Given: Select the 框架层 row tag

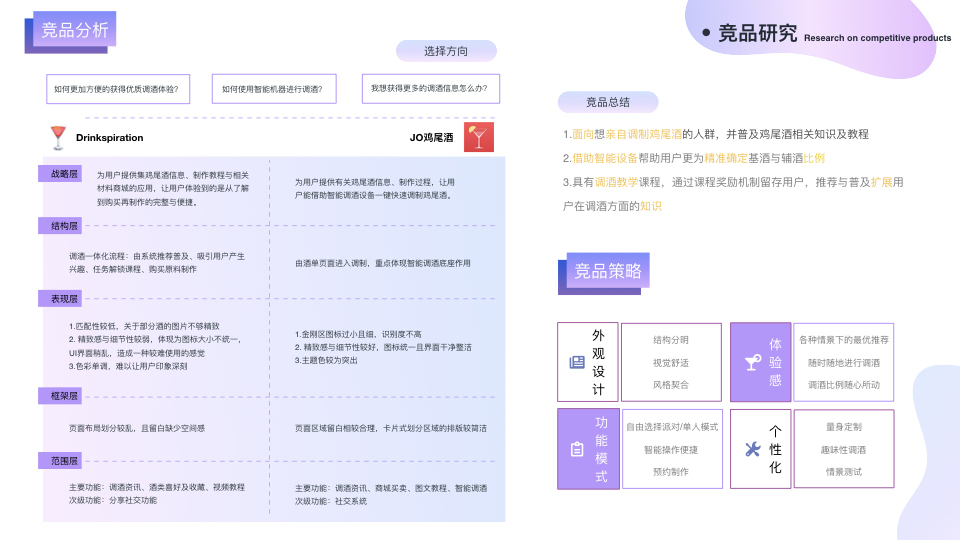Looking at the screenshot, I should tap(60, 396).
